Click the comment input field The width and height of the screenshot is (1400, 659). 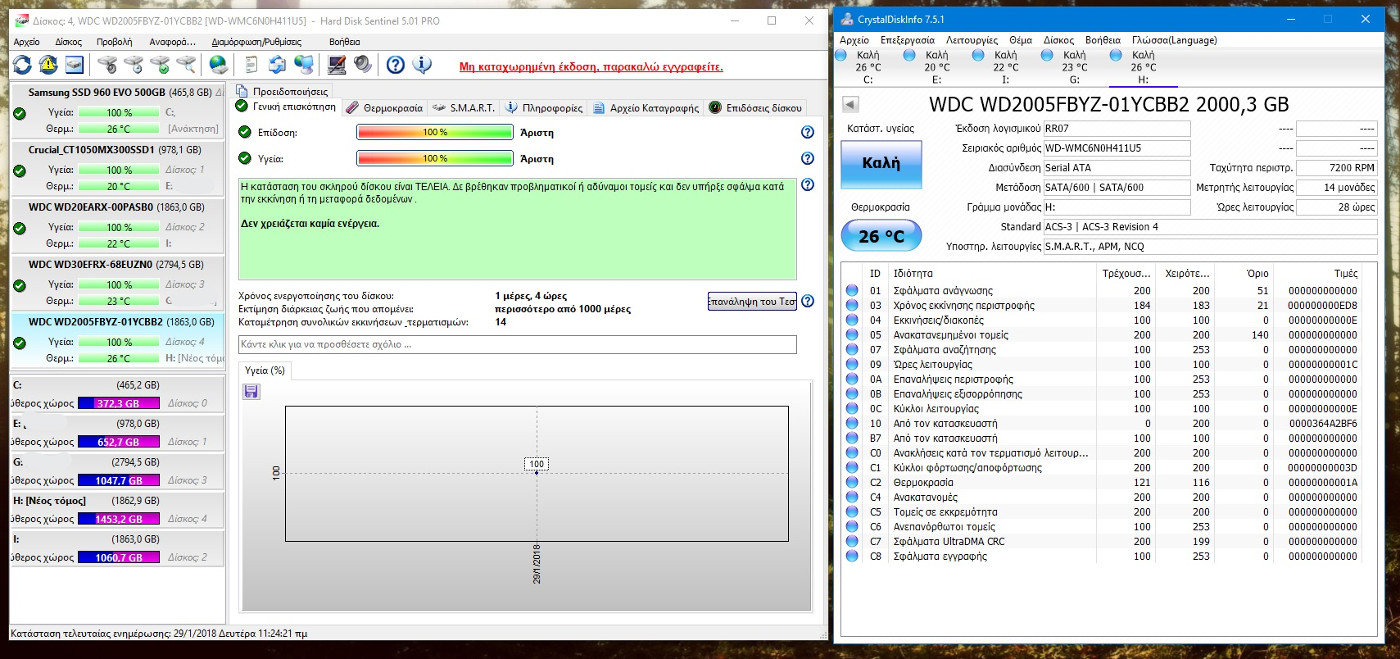click(517, 344)
